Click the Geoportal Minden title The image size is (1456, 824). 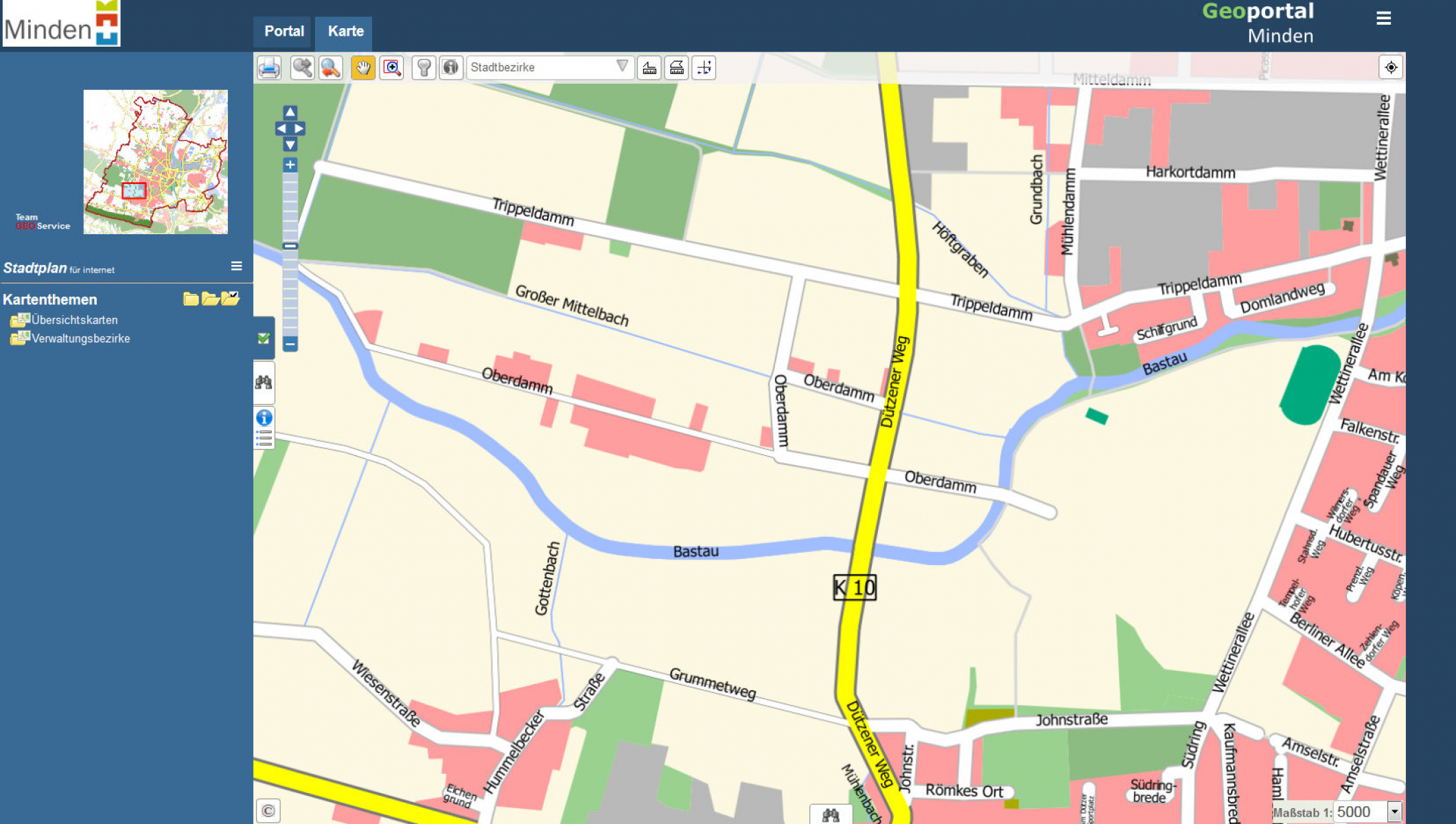tap(1258, 23)
